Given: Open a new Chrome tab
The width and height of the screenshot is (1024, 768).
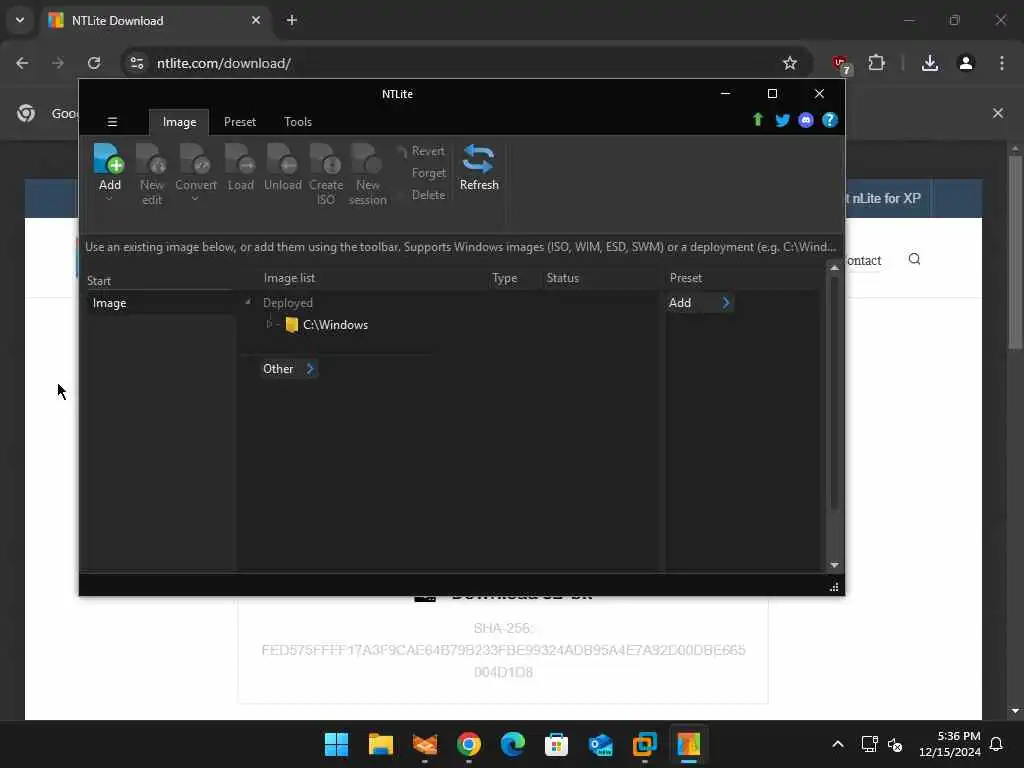Looking at the screenshot, I should pyautogui.click(x=292, y=20).
